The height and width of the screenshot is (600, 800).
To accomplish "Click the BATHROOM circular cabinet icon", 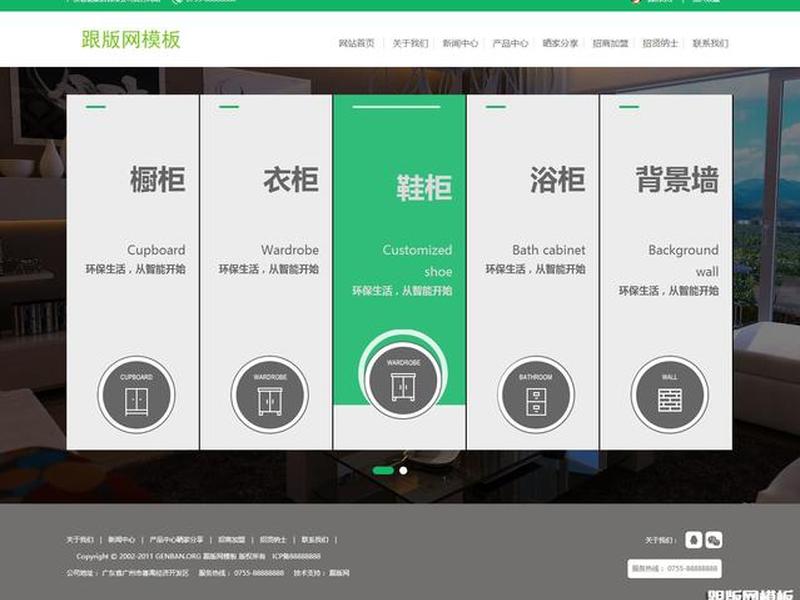I will pos(536,395).
